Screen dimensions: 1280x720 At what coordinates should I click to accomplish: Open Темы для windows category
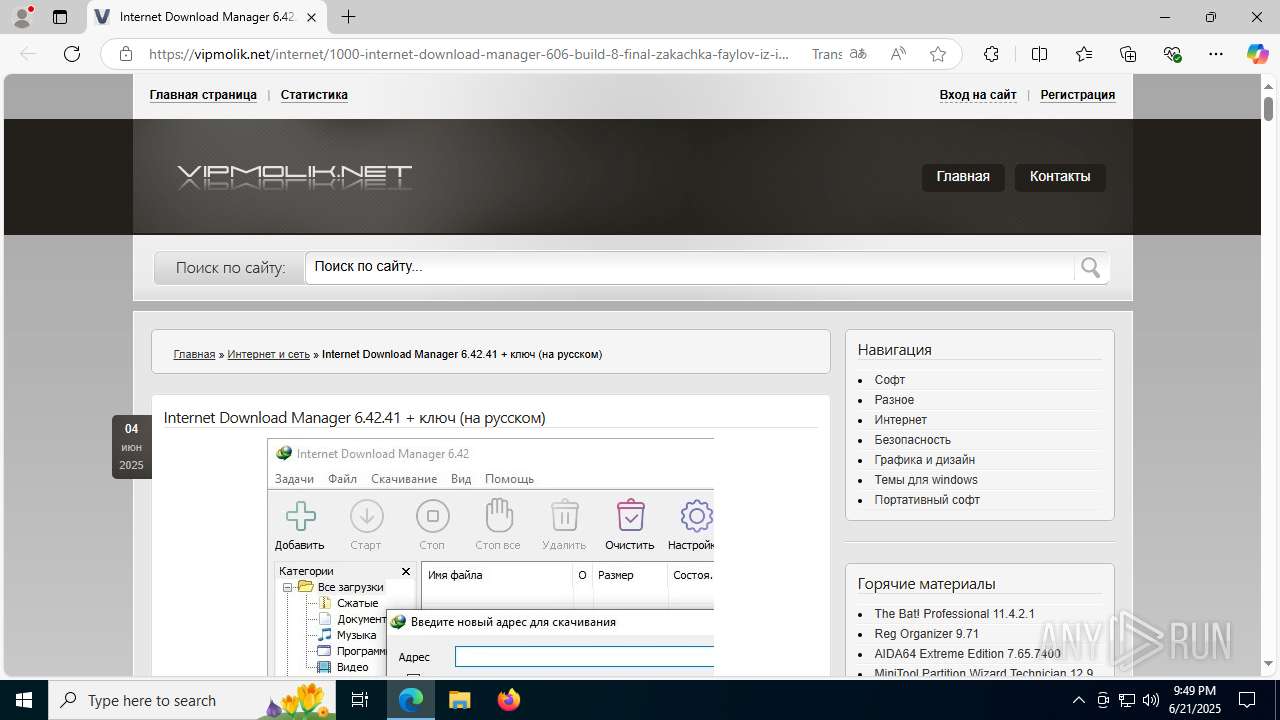[x=926, y=480]
